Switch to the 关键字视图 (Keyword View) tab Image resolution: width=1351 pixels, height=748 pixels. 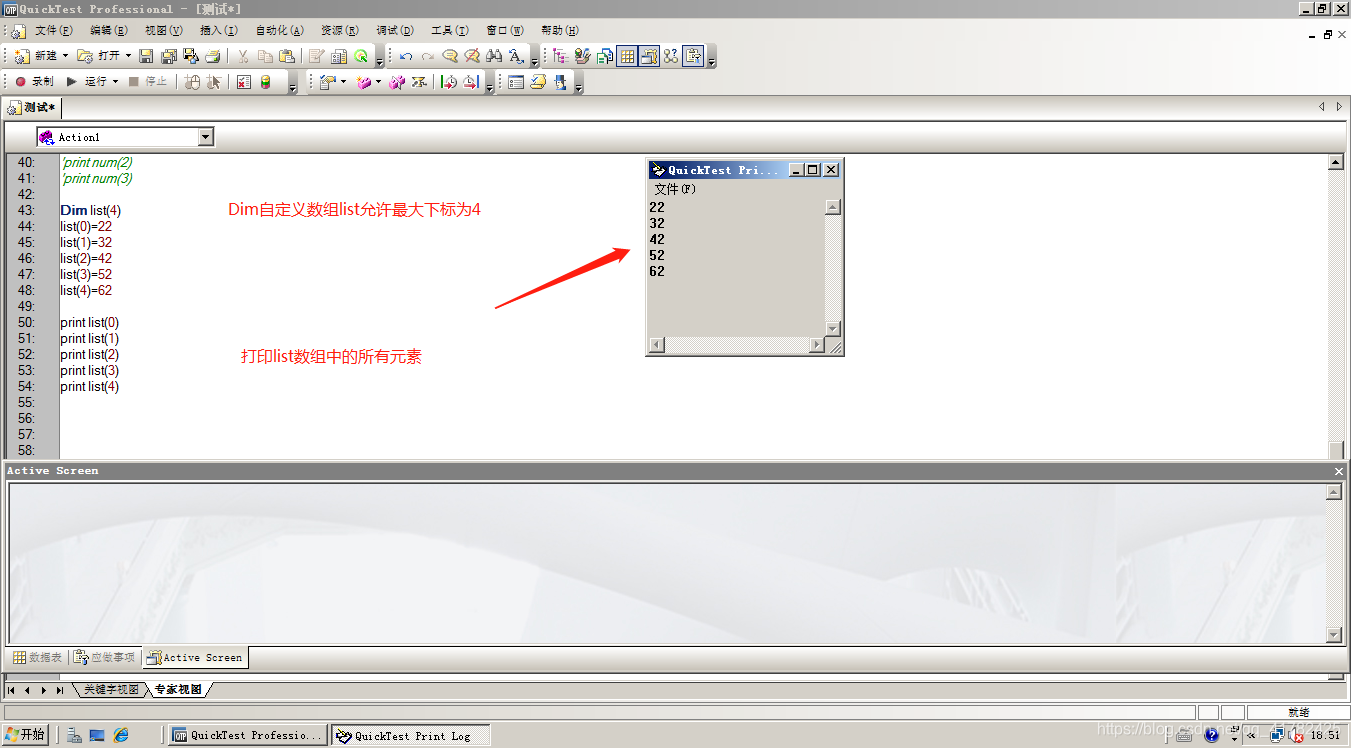pyautogui.click(x=111, y=690)
